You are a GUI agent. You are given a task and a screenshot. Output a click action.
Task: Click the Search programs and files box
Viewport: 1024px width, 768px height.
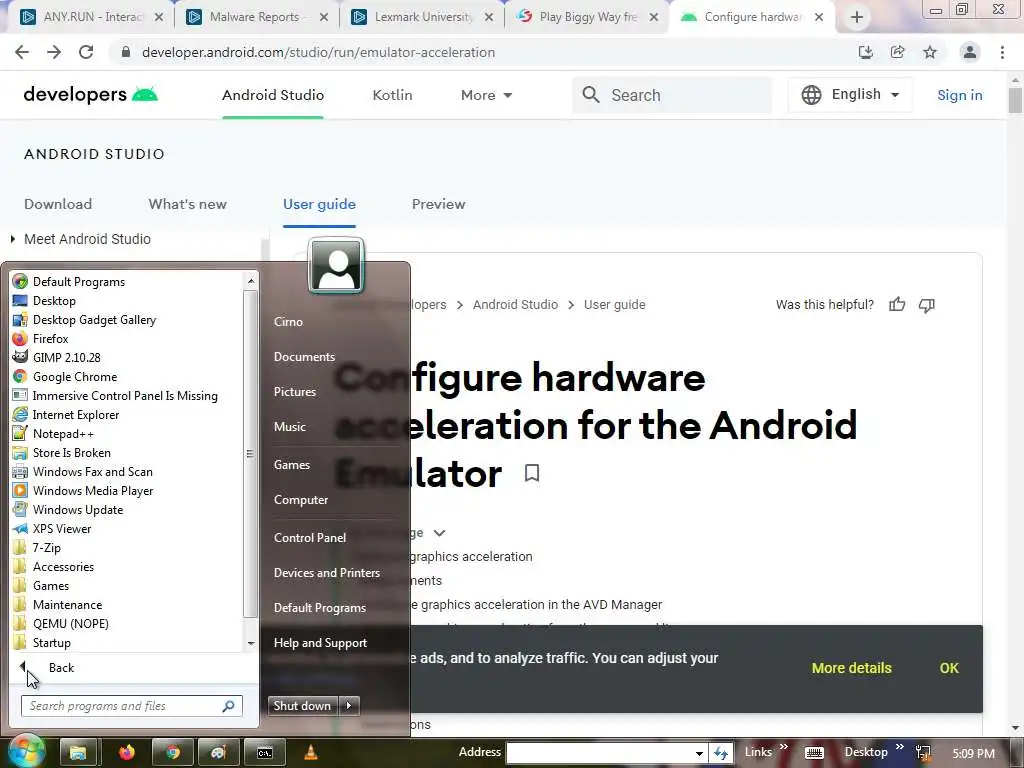pos(131,706)
